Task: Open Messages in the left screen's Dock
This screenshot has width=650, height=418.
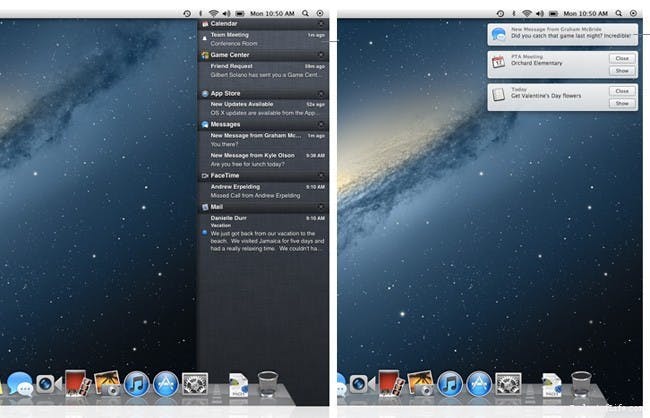Action: click(20, 384)
